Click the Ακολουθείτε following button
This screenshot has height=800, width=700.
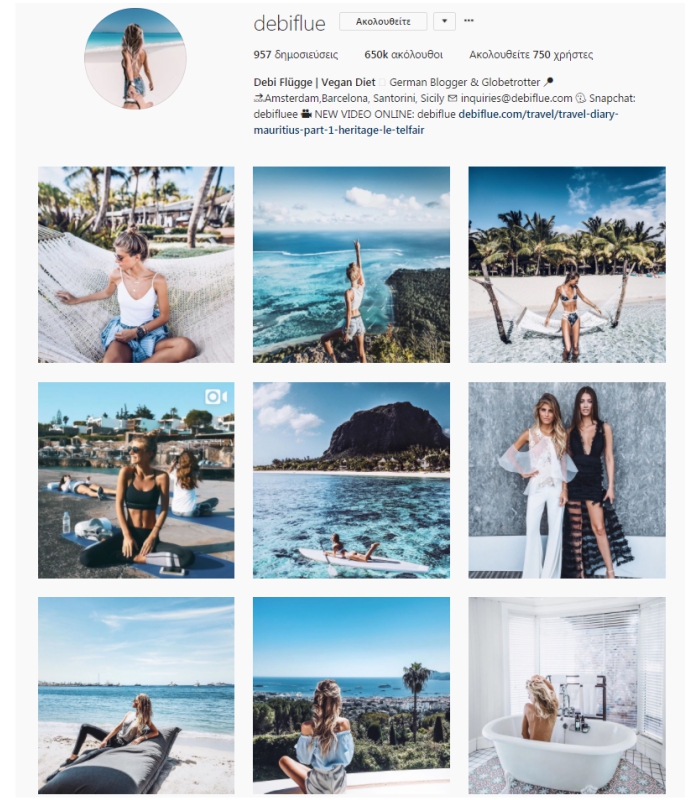tap(383, 21)
